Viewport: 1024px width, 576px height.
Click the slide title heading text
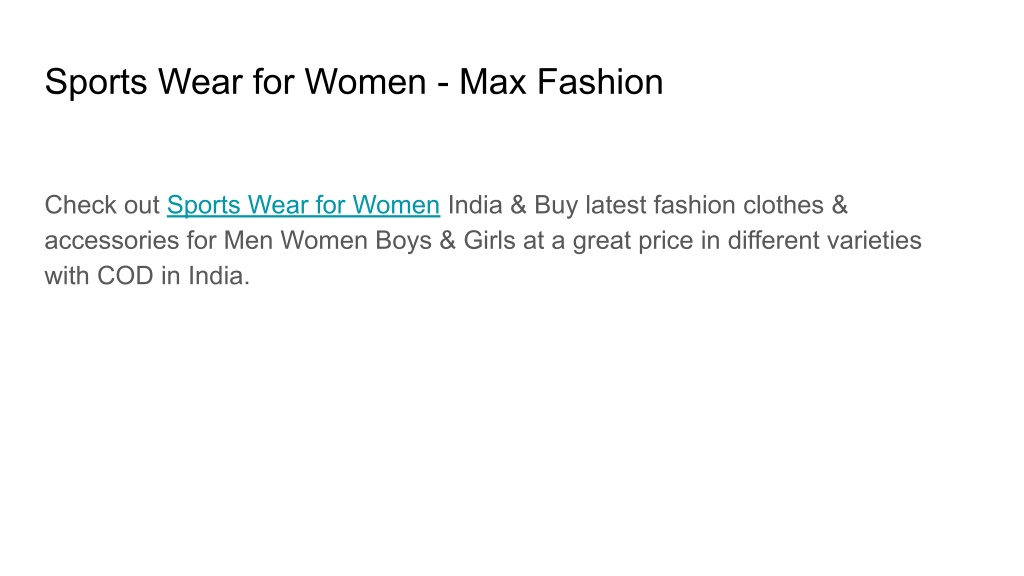click(x=354, y=82)
